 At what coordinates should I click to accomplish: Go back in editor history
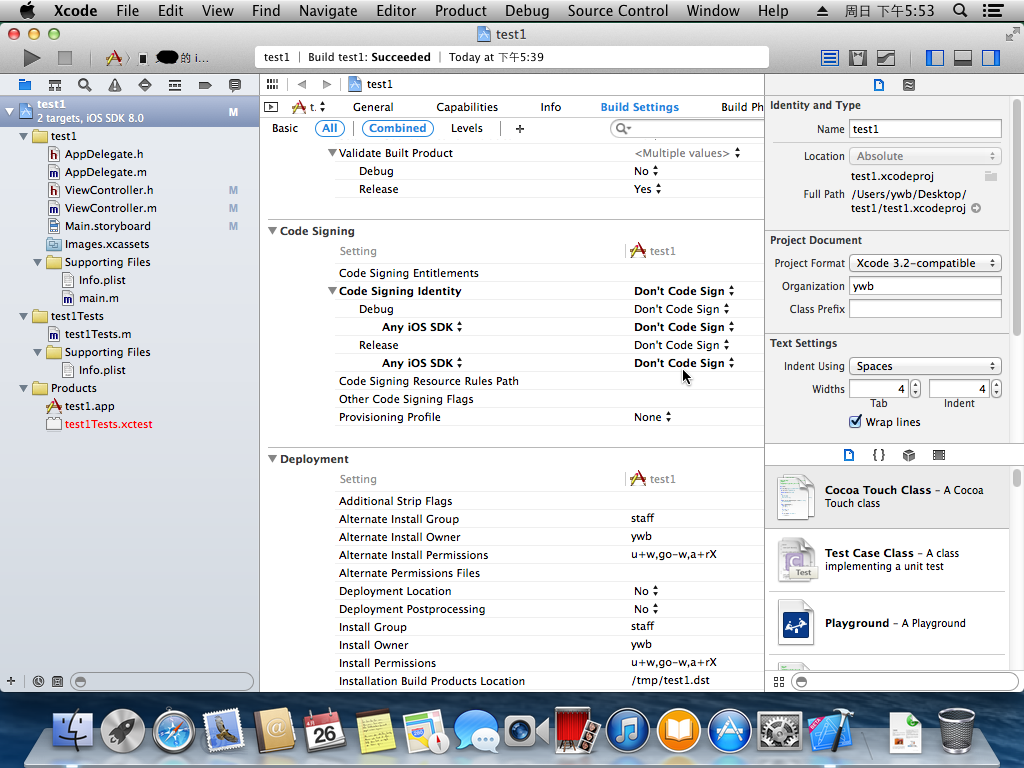(301, 84)
